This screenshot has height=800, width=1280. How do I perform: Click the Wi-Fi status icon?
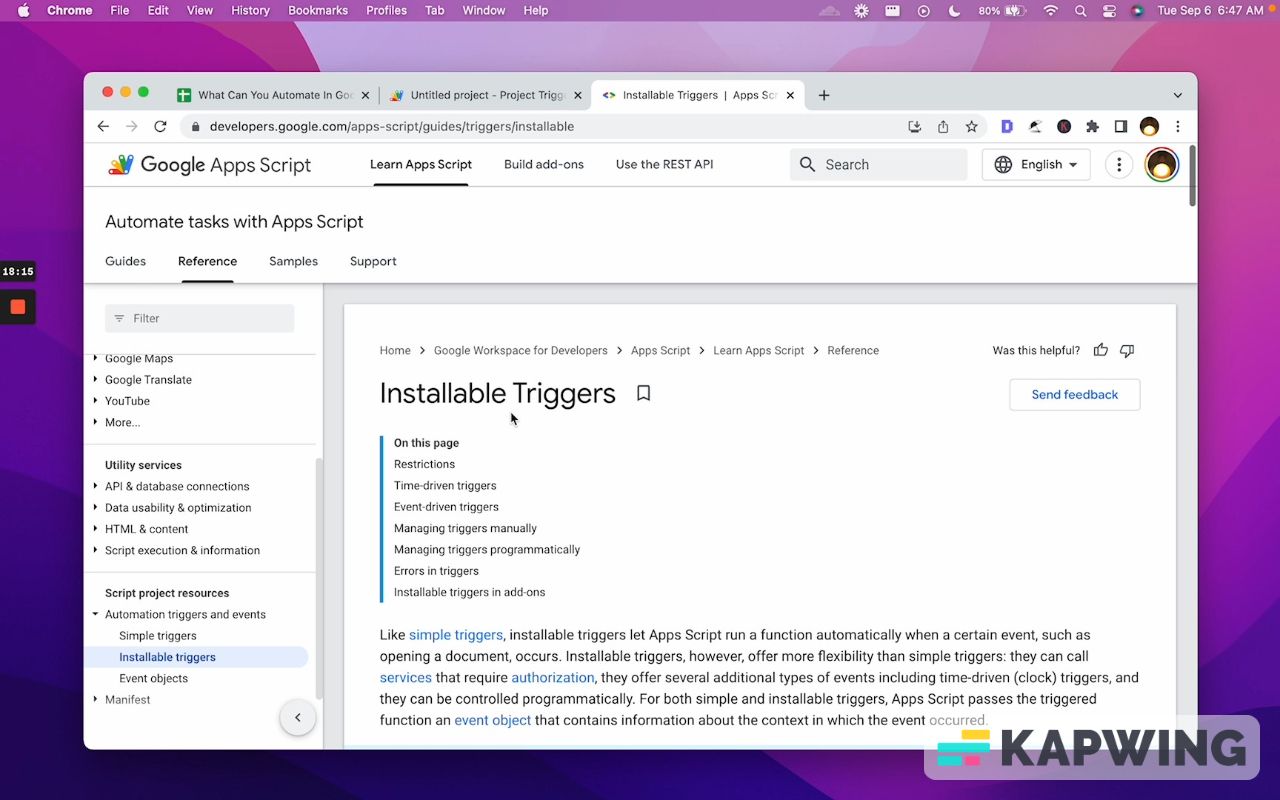coord(1050,10)
